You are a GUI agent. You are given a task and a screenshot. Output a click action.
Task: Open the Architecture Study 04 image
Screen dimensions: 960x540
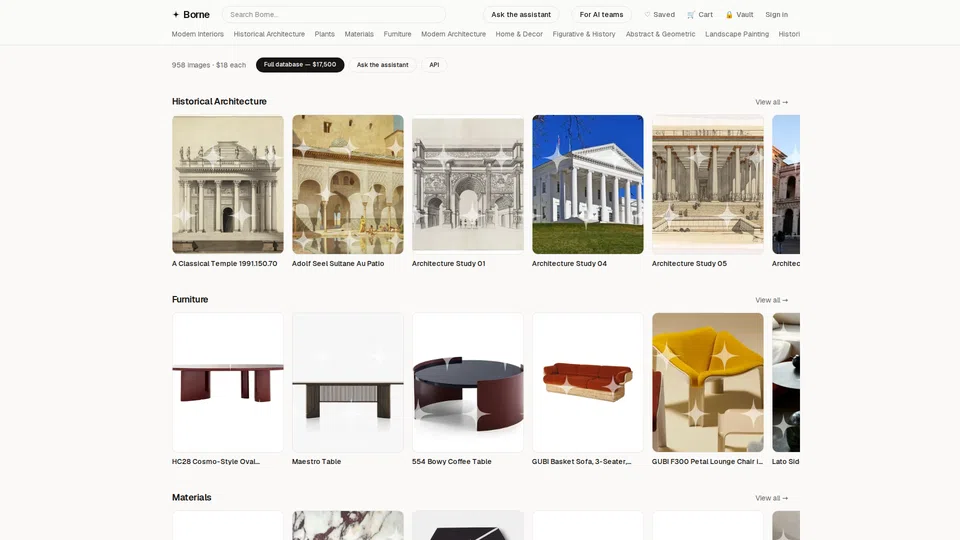tap(588, 184)
